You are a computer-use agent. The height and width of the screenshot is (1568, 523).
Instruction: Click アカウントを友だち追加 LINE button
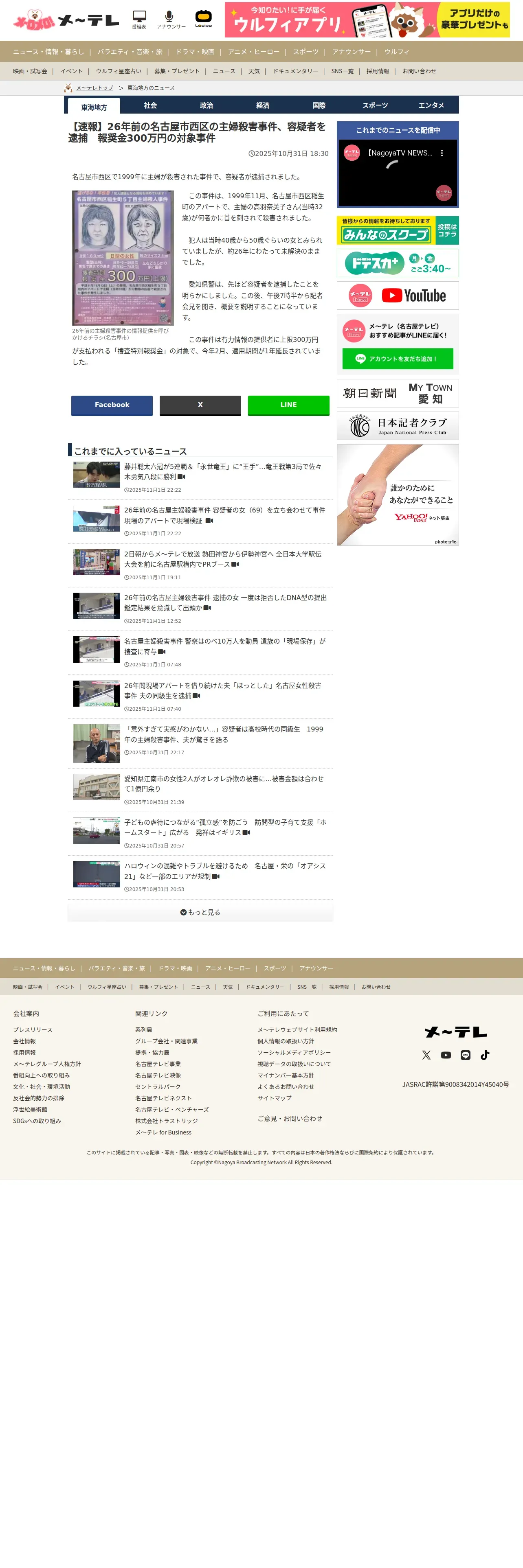(x=398, y=359)
